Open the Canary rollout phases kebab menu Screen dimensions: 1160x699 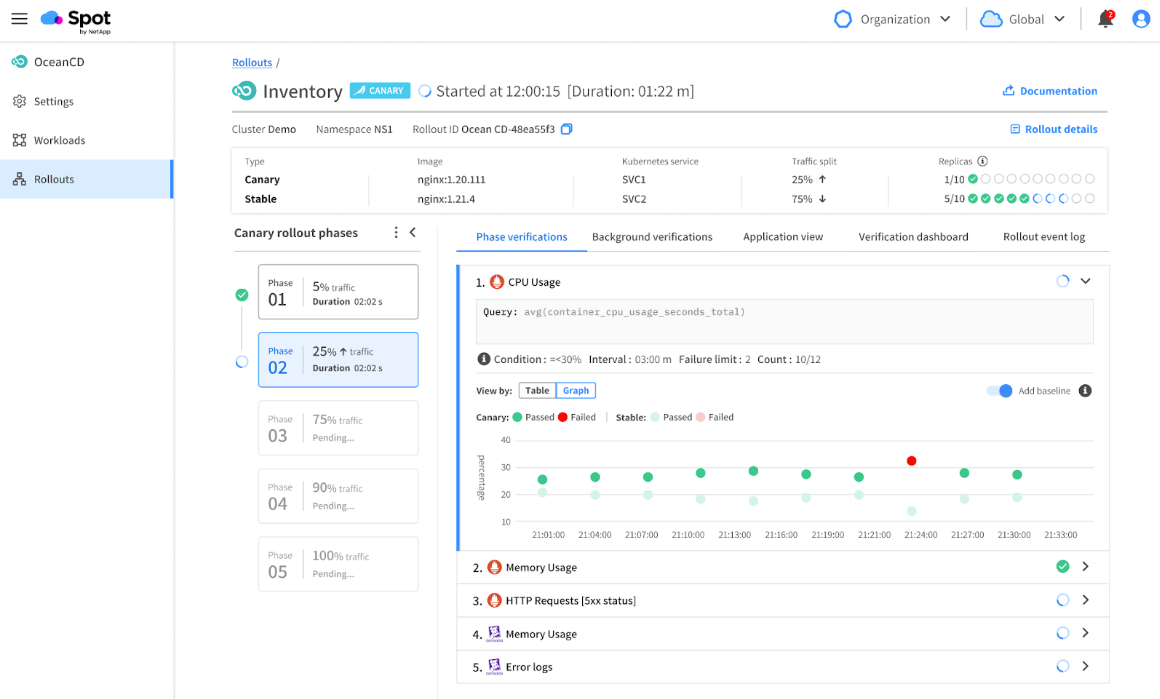coord(396,233)
